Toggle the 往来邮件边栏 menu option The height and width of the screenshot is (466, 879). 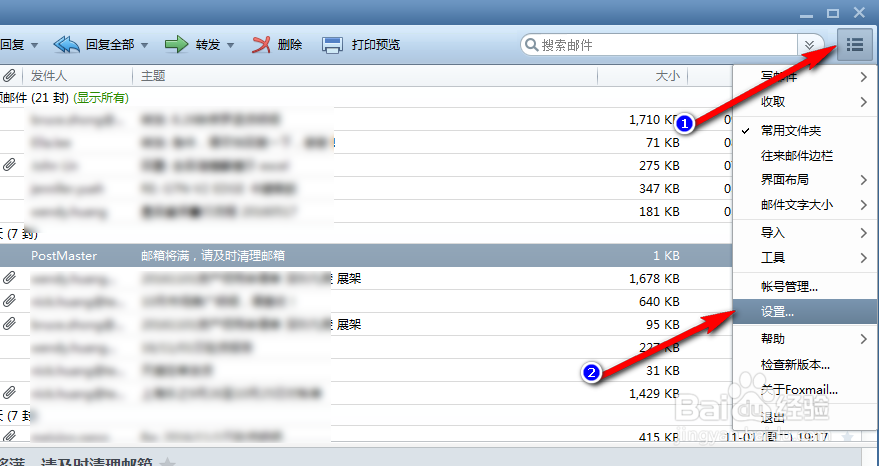806,155
